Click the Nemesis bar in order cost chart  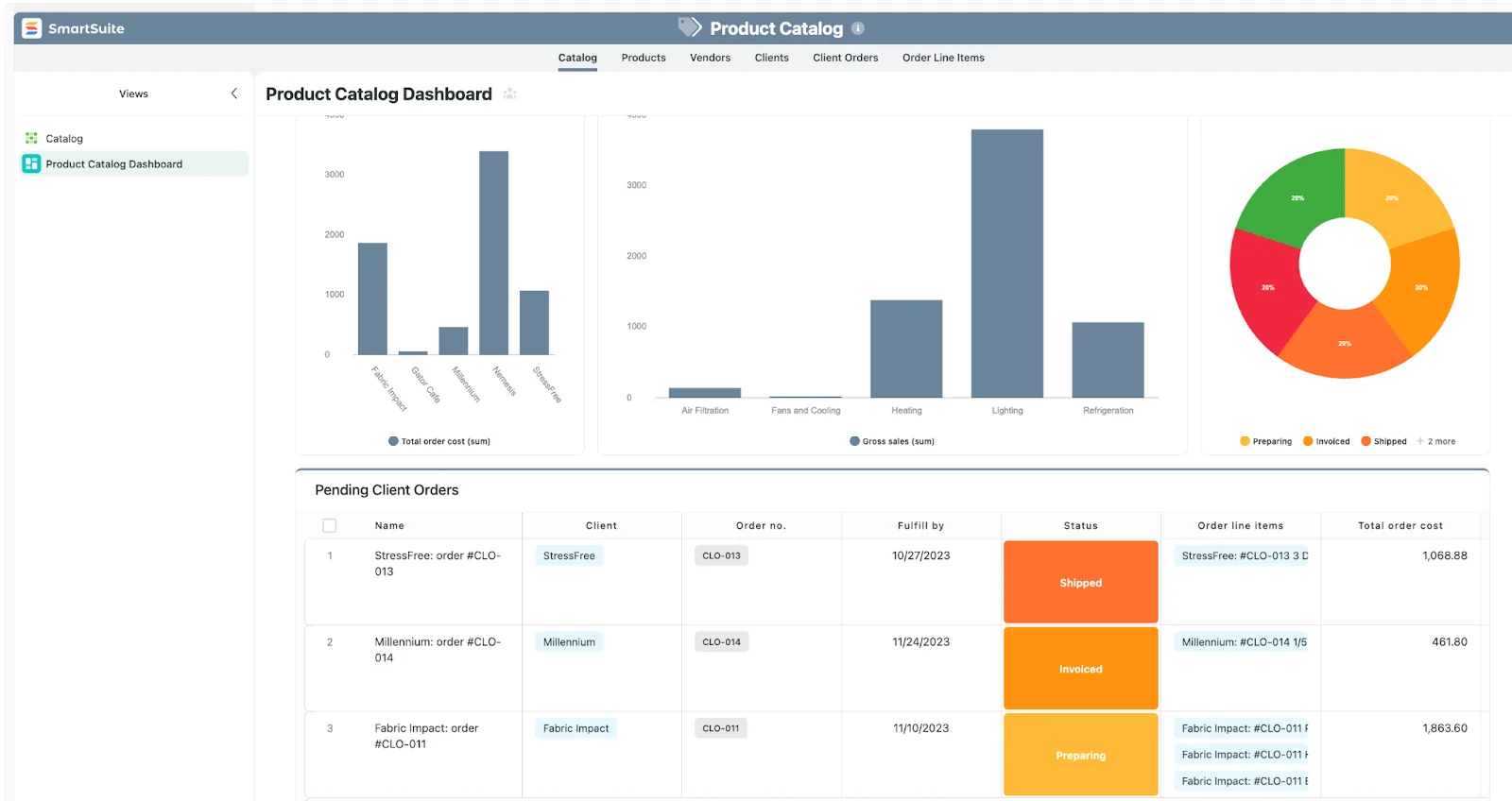(493, 253)
